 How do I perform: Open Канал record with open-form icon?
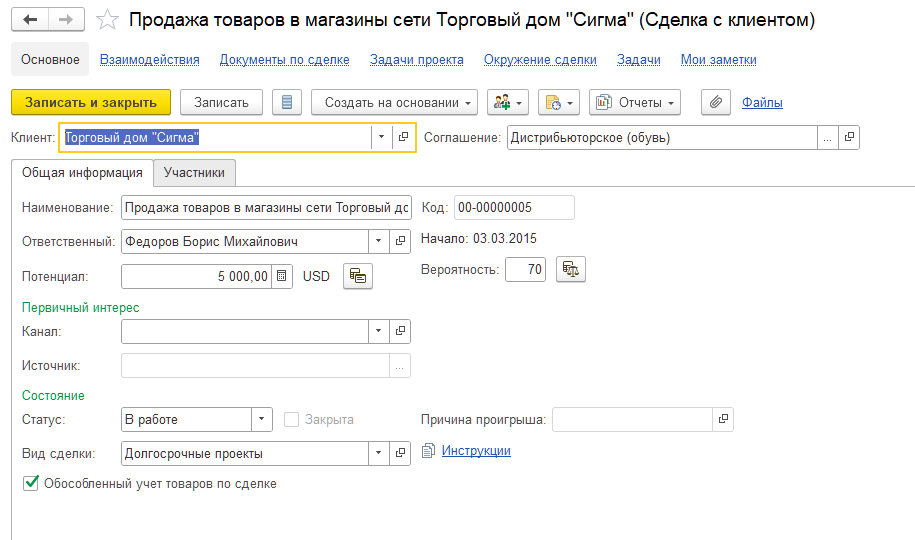click(x=400, y=331)
